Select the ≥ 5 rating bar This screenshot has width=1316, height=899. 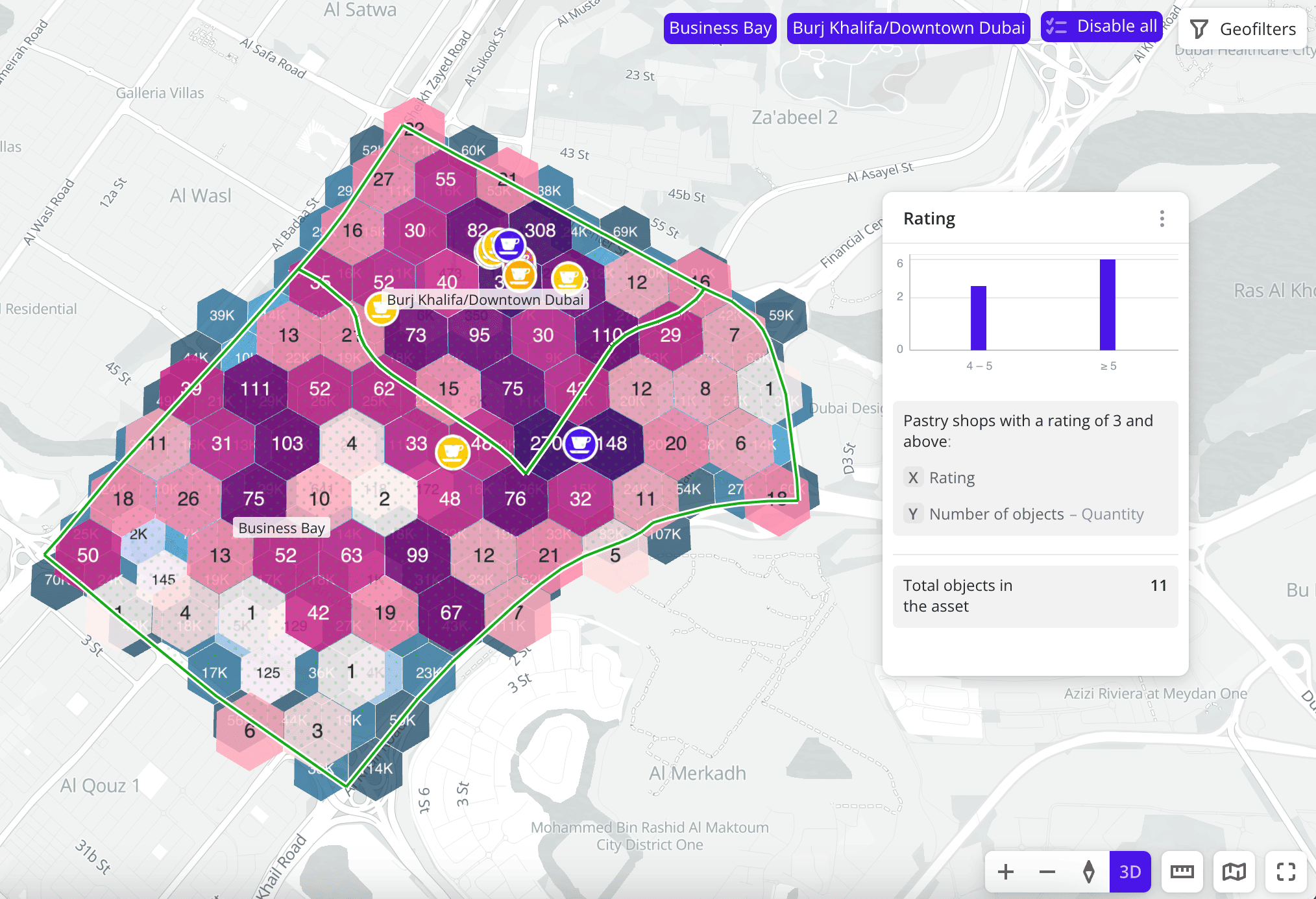(x=1107, y=305)
